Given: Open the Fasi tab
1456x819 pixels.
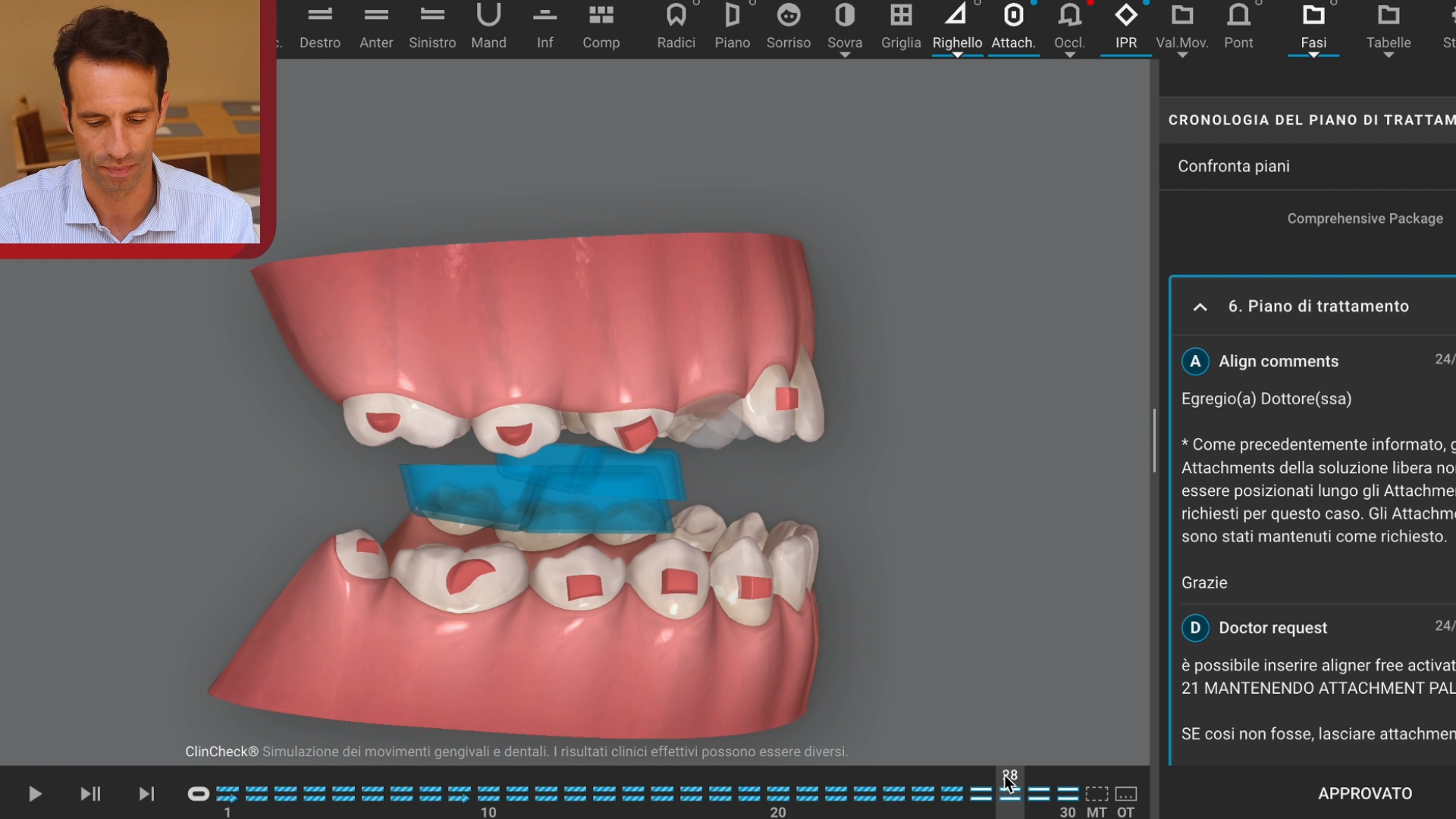Looking at the screenshot, I should 1313,27.
